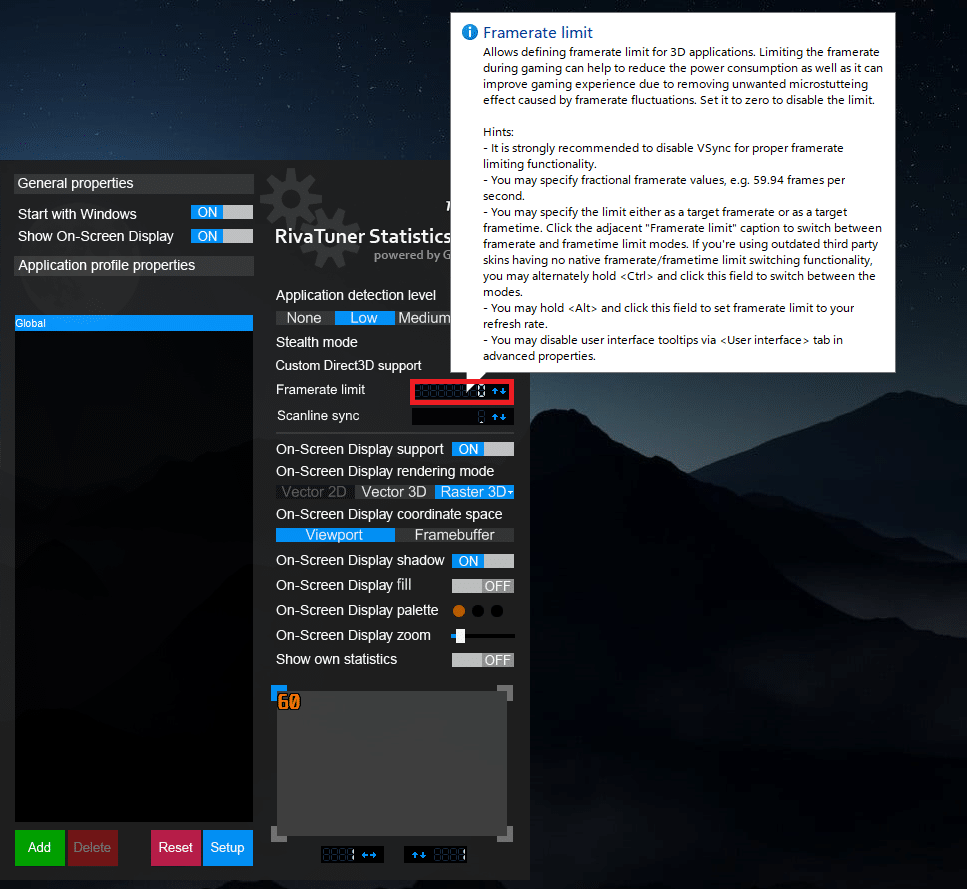Open the Raster 3D dropdown arrow
This screenshot has height=889, width=967.
(511, 492)
